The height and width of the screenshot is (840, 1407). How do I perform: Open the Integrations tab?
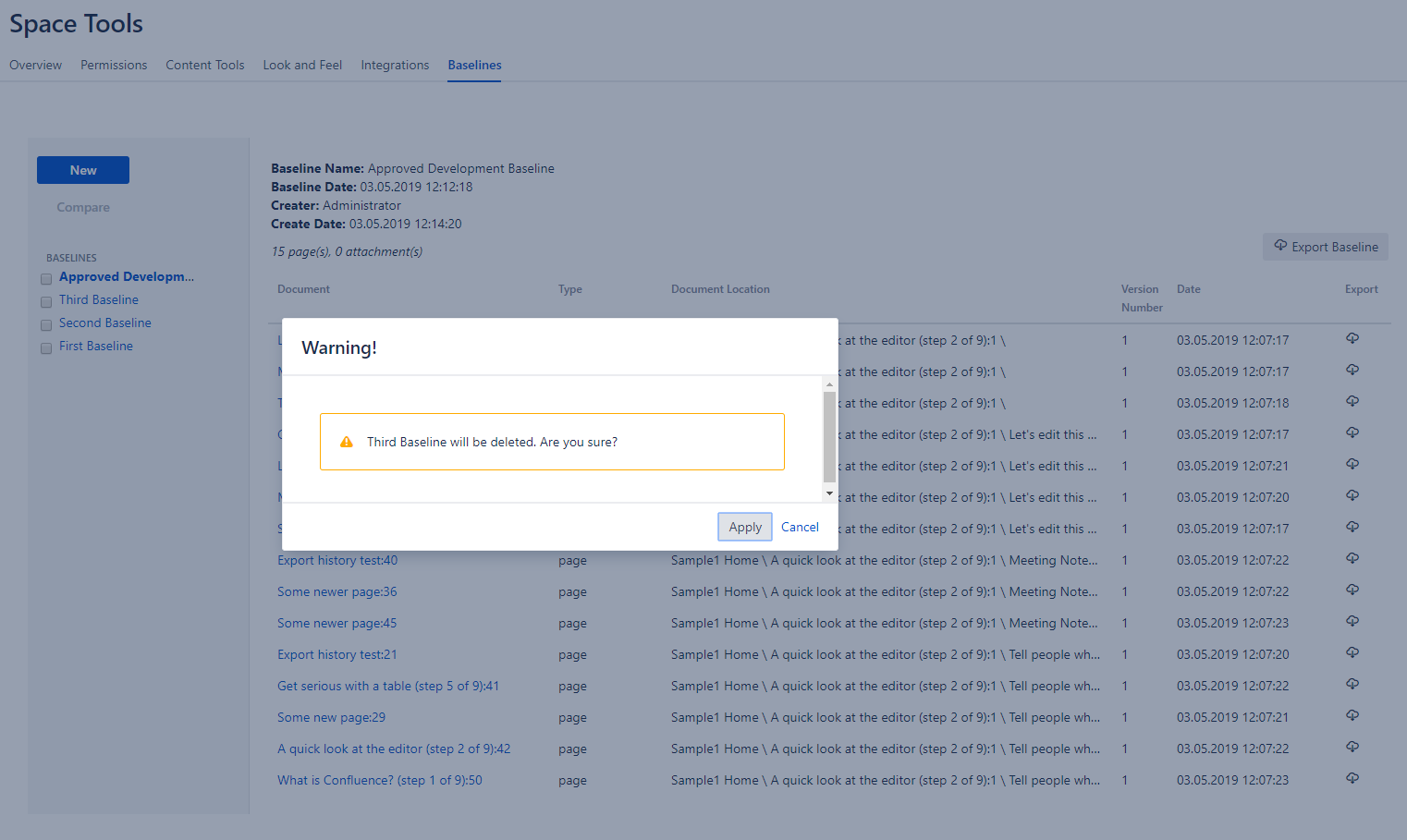[395, 65]
